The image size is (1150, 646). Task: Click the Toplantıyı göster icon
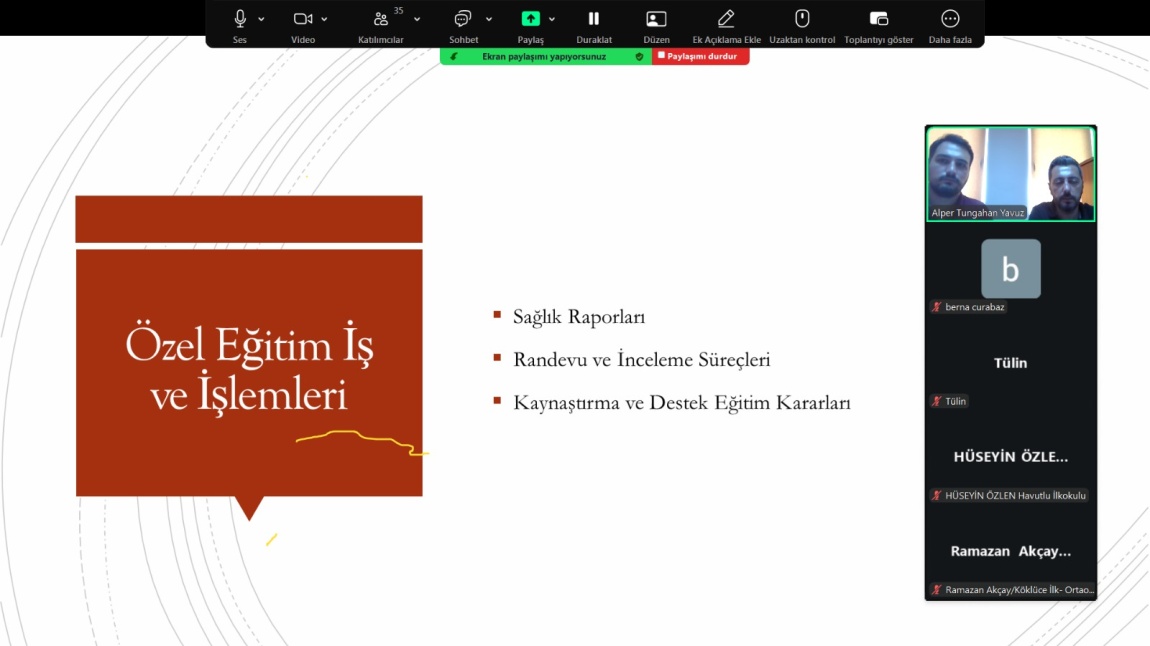878,19
